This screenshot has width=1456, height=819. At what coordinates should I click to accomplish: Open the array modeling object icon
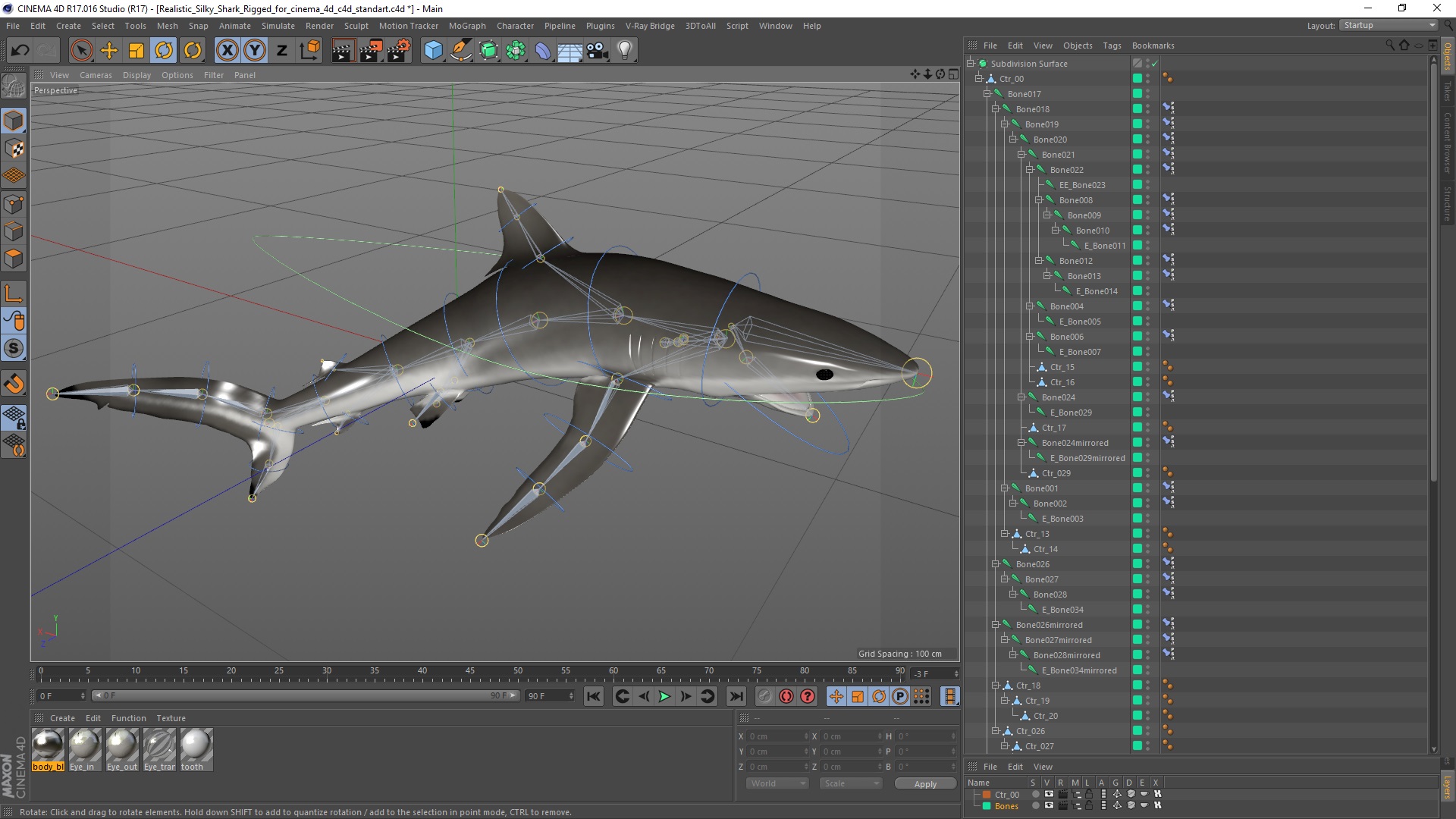point(516,51)
